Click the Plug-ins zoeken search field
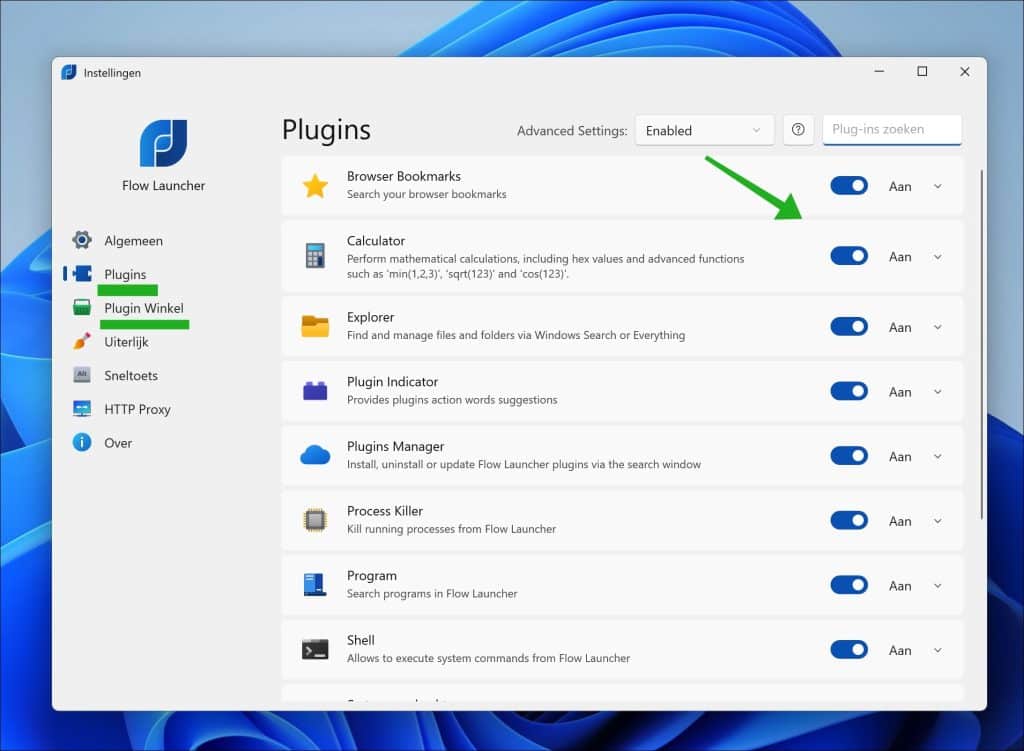Viewport: 1024px width, 751px height. (x=892, y=130)
